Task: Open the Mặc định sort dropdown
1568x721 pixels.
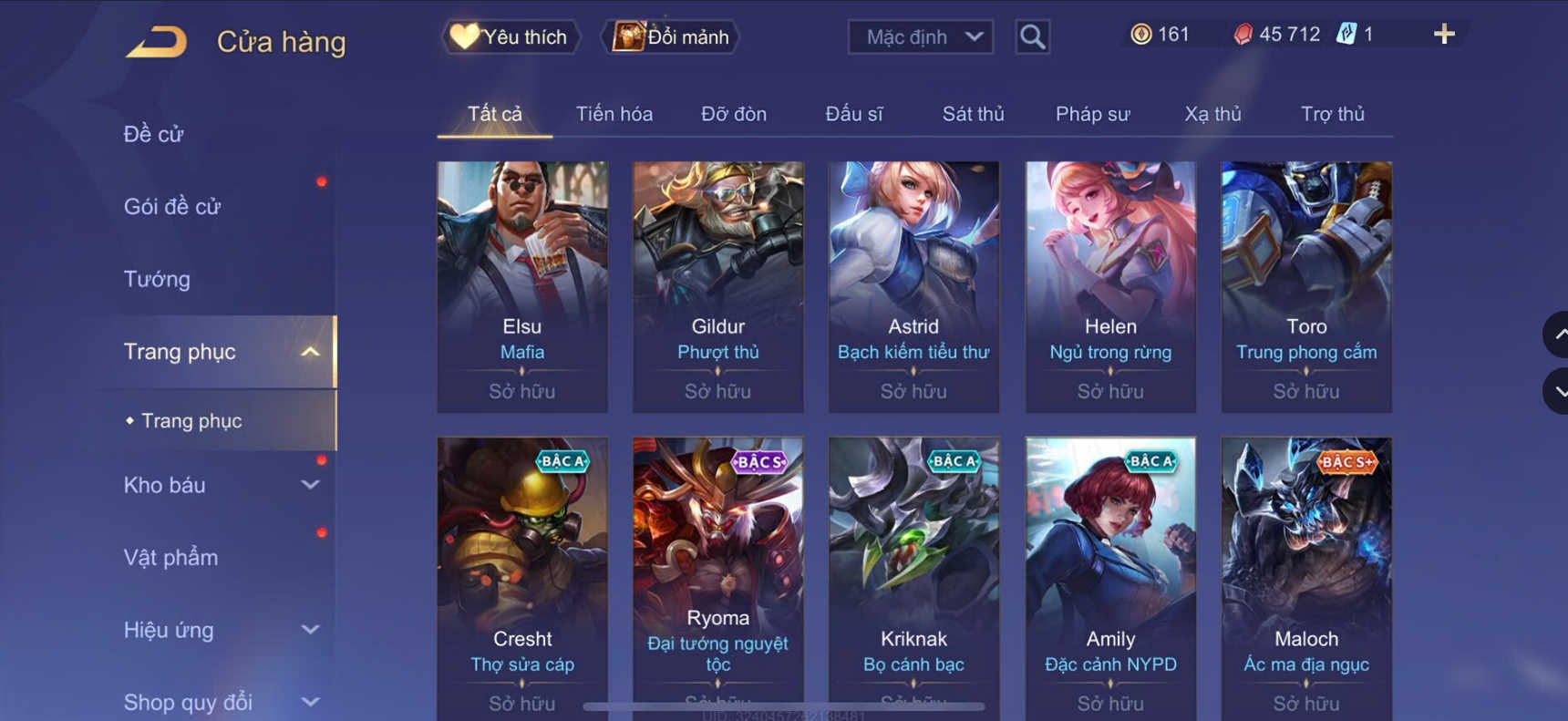Action: pyautogui.click(x=921, y=37)
